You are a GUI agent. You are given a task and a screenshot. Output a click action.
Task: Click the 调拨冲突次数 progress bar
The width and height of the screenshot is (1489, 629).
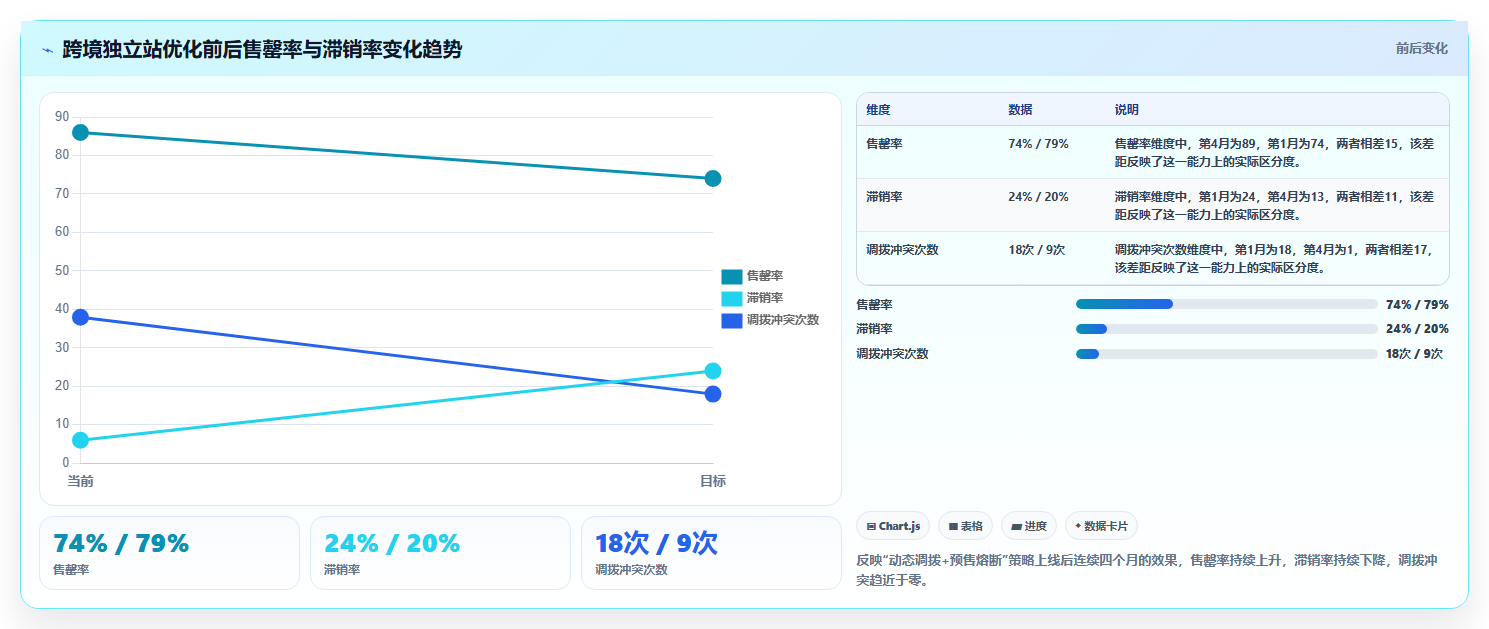(1226, 354)
